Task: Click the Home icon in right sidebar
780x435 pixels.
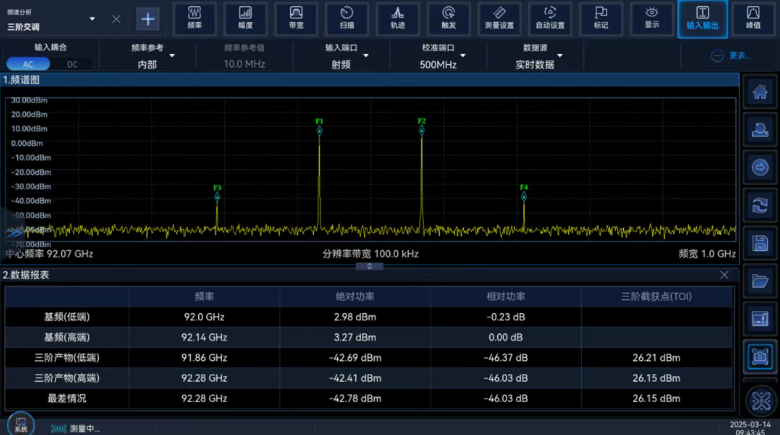Action: [760, 92]
